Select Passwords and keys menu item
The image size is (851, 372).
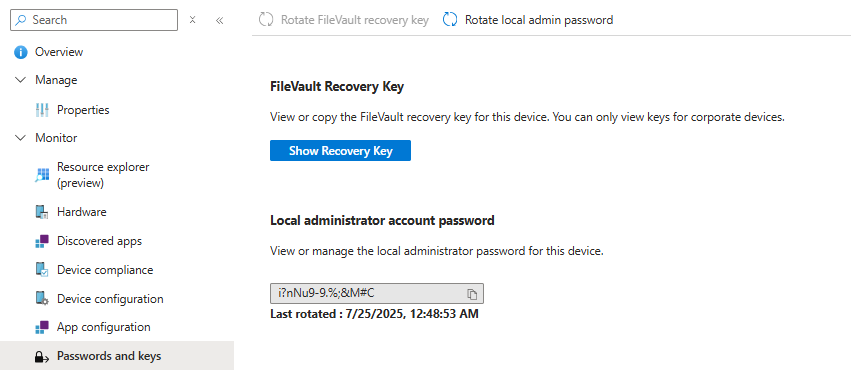pos(117,356)
